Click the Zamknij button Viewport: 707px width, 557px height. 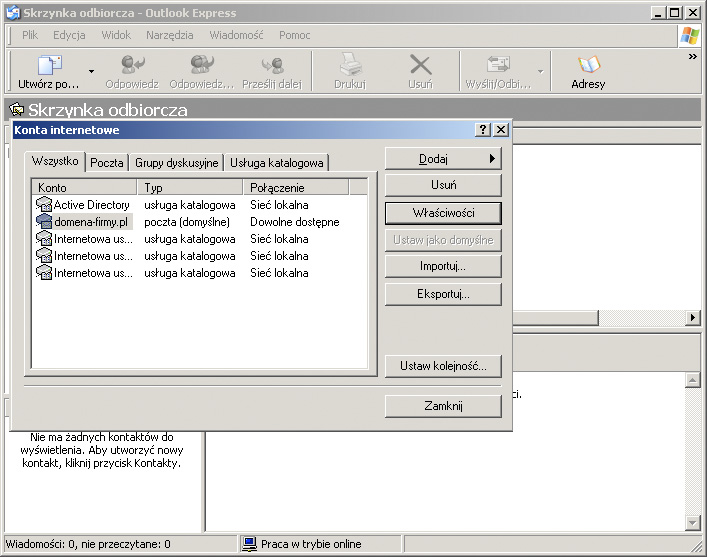443,406
